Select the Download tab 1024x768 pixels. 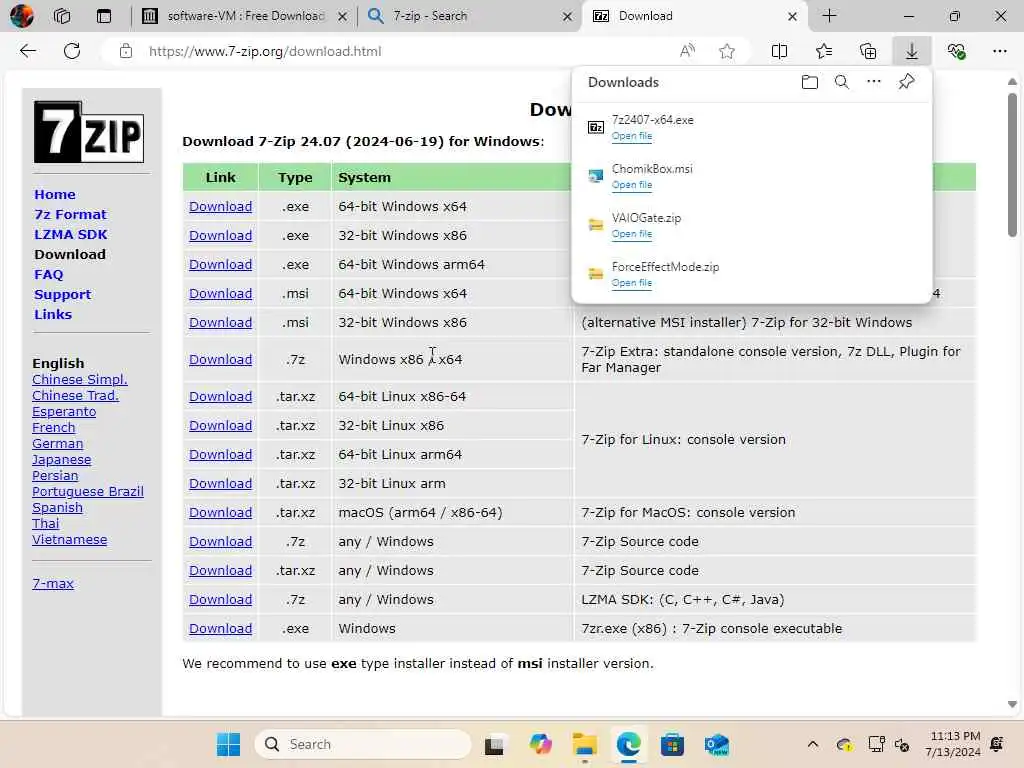pos(695,16)
